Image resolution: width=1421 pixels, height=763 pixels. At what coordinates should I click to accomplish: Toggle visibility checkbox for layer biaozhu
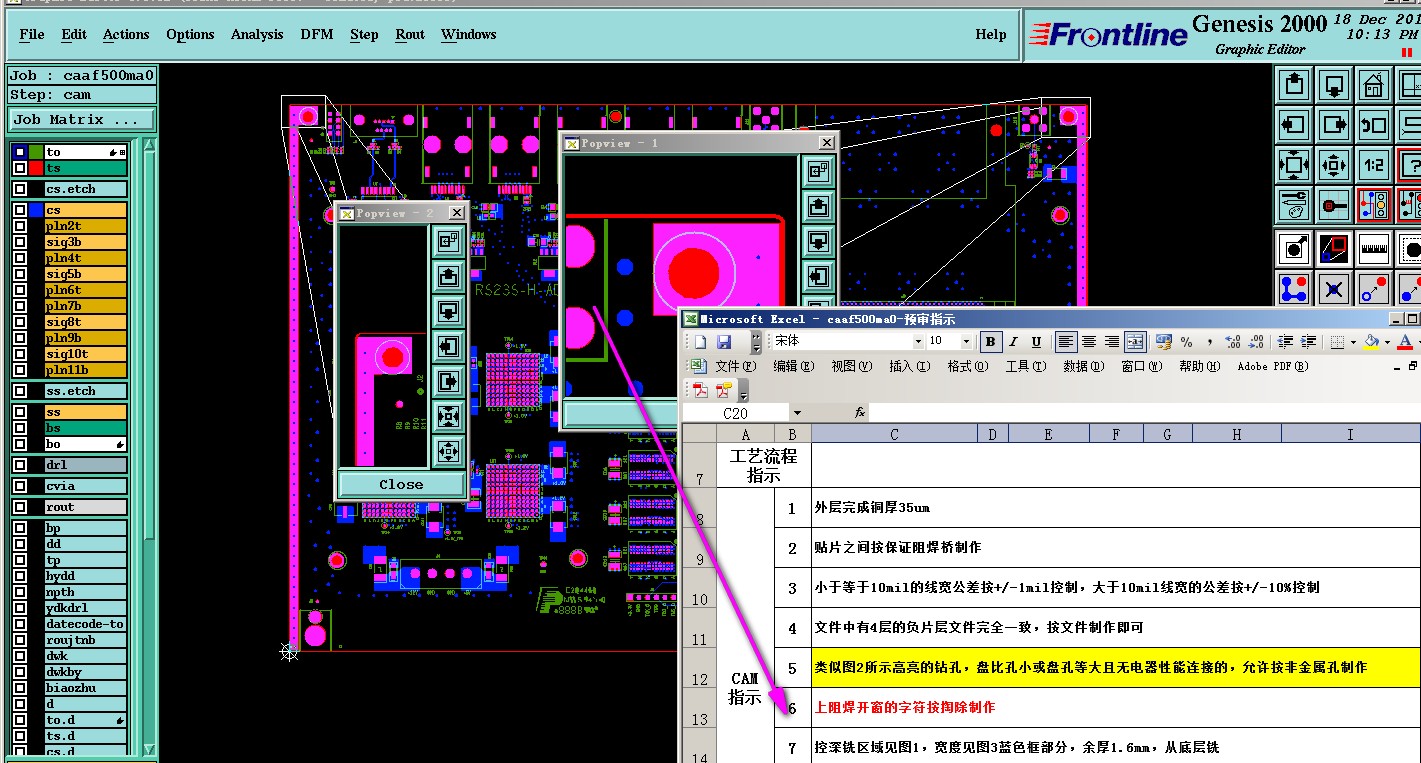coord(20,688)
